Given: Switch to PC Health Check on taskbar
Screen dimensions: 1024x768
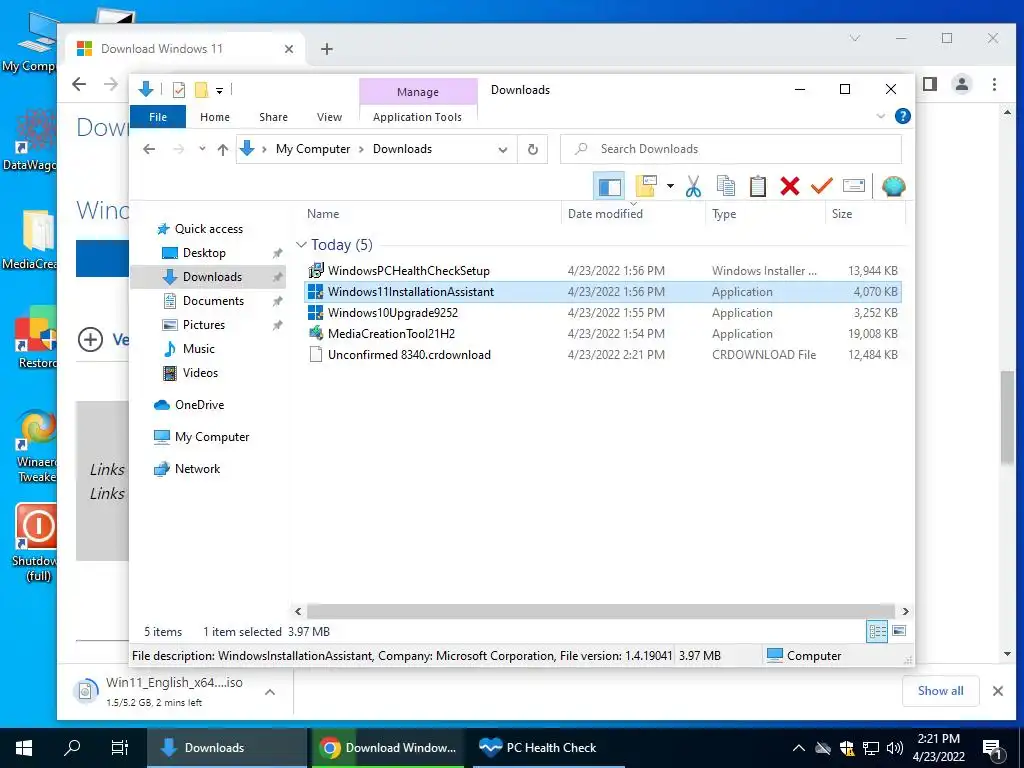Looking at the screenshot, I should click(x=549, y=748).
